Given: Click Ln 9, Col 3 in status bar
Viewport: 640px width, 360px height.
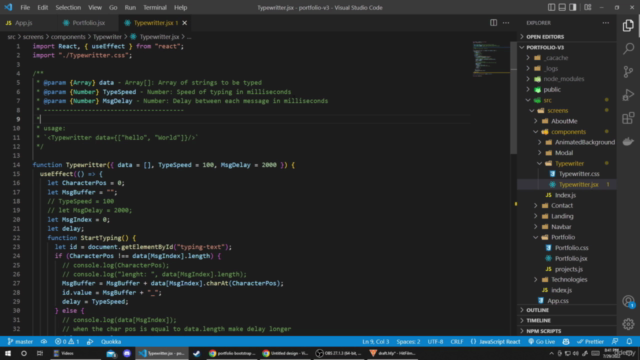Looking at the screenshot, I should [x=376, y=342].
